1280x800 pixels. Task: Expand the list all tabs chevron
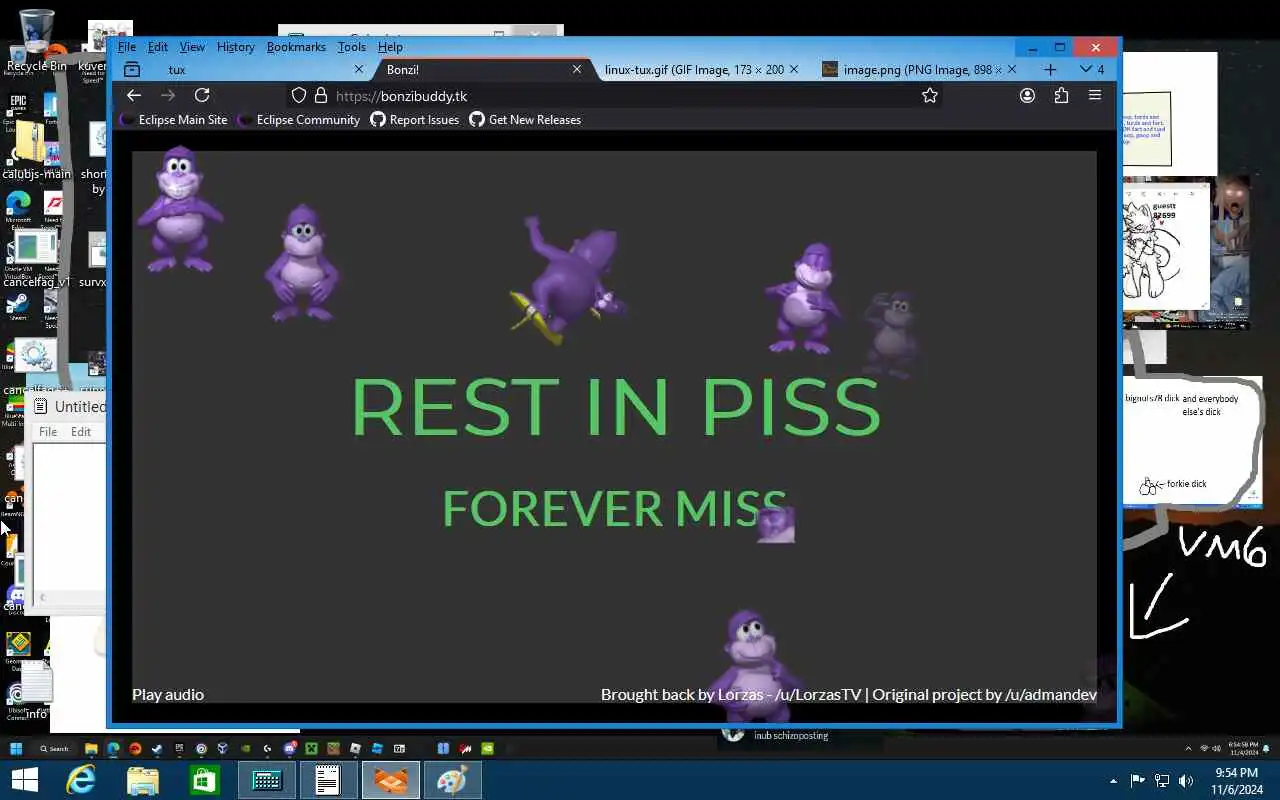click(1086, 69)
